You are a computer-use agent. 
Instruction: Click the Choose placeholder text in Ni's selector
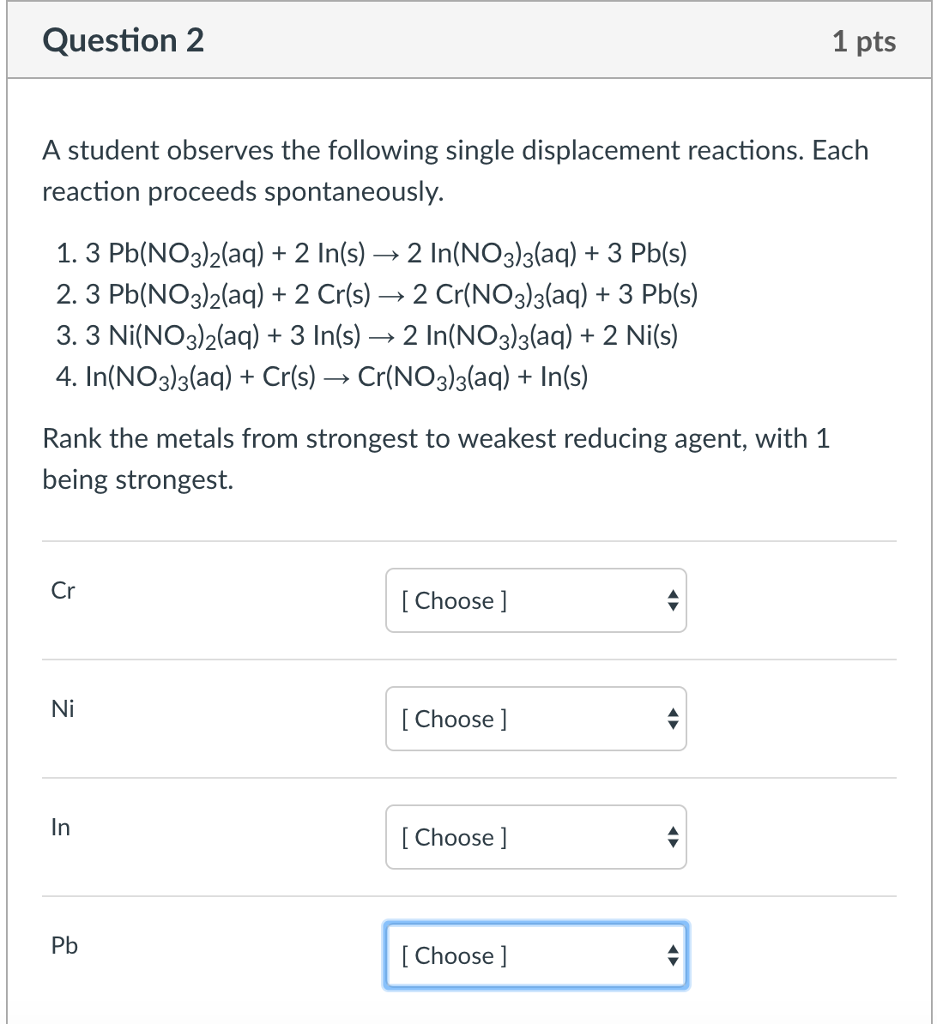click(x=455, y=719)
